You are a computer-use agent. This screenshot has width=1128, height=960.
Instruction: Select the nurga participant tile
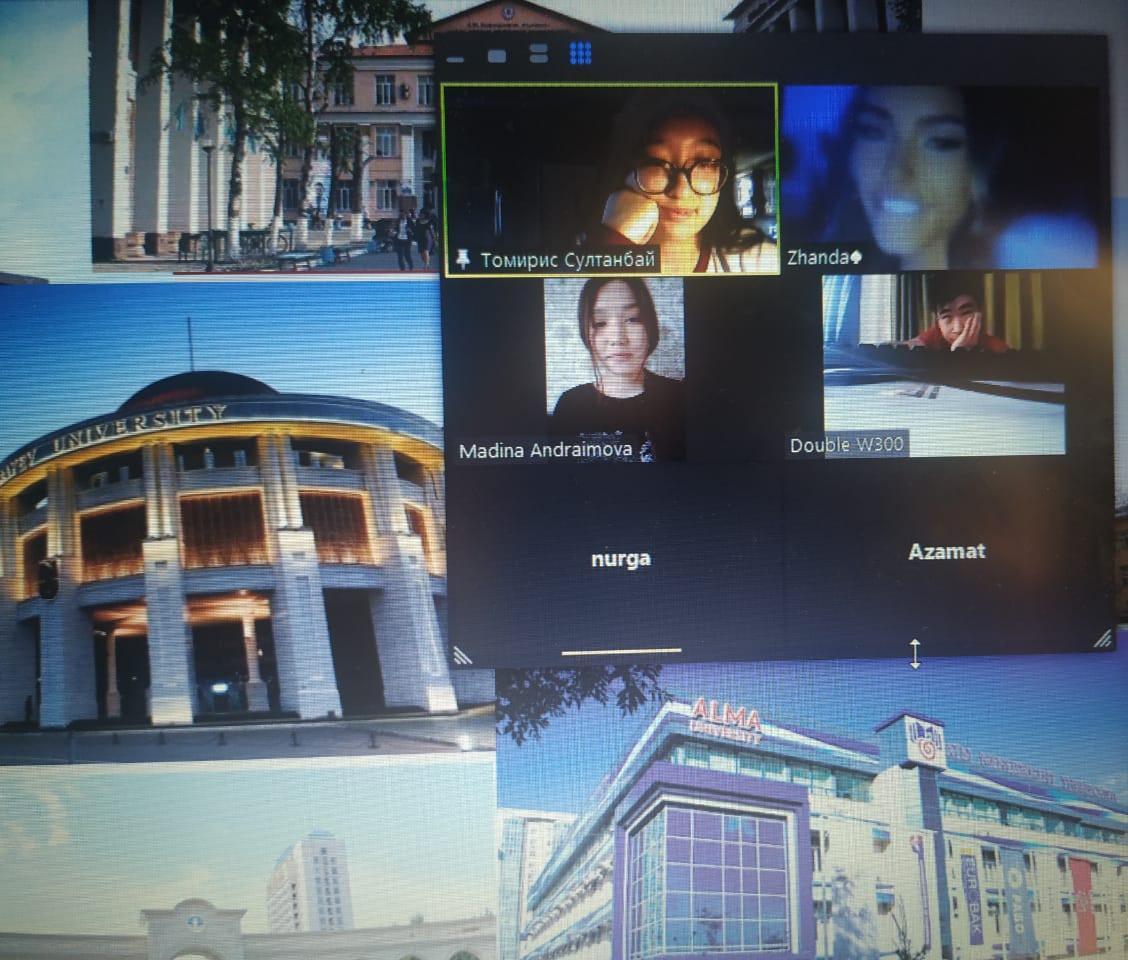620,558
